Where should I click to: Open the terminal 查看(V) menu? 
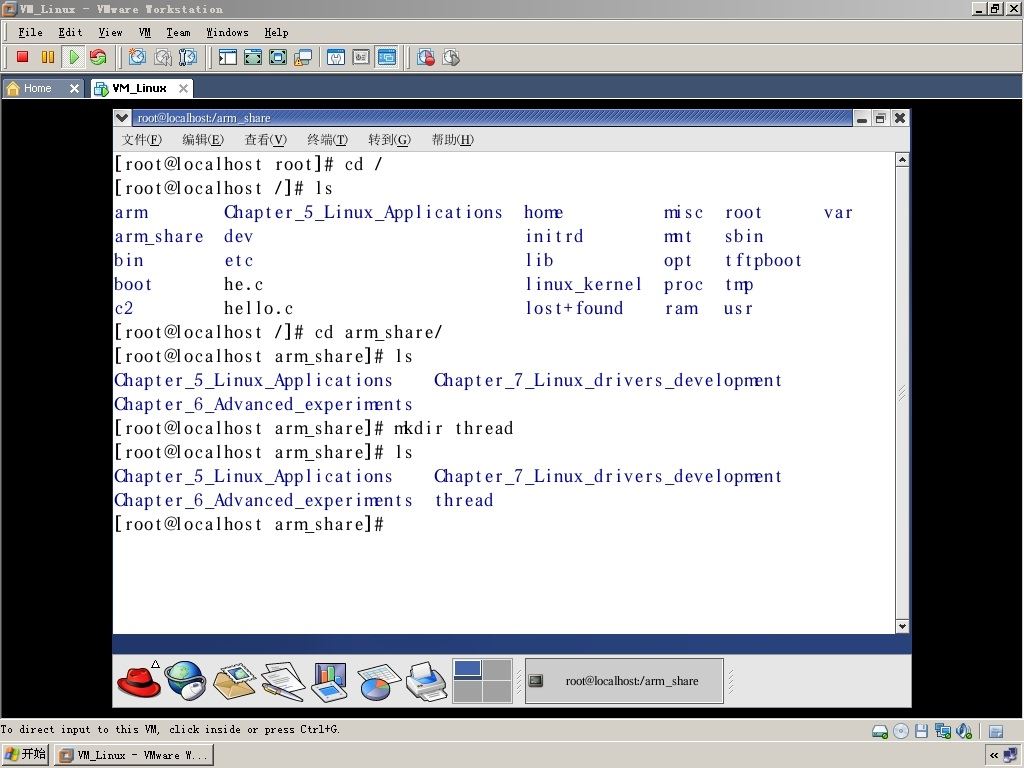coord(265,140)
